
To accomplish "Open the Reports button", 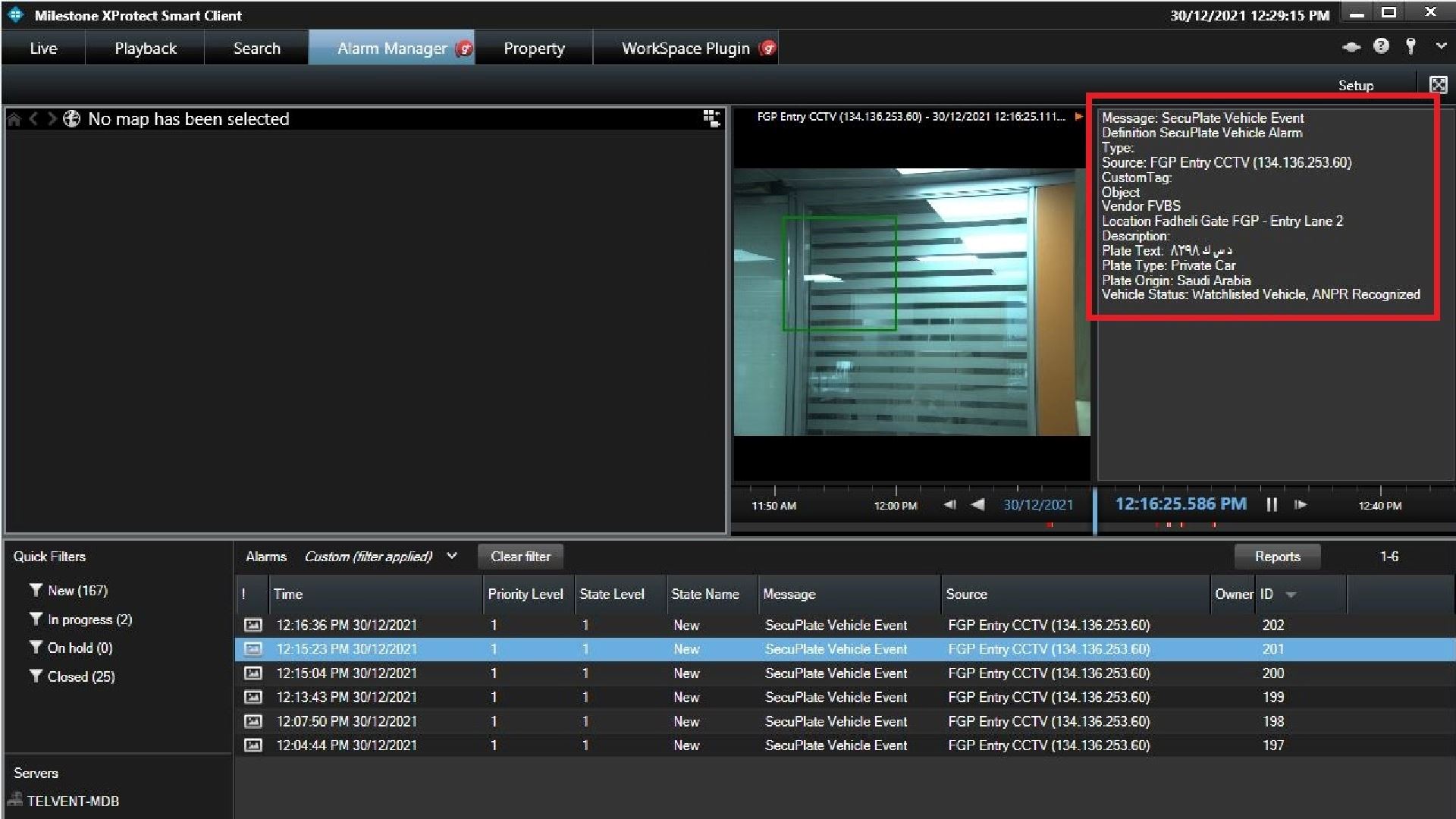I will (x=1277, y=557).
